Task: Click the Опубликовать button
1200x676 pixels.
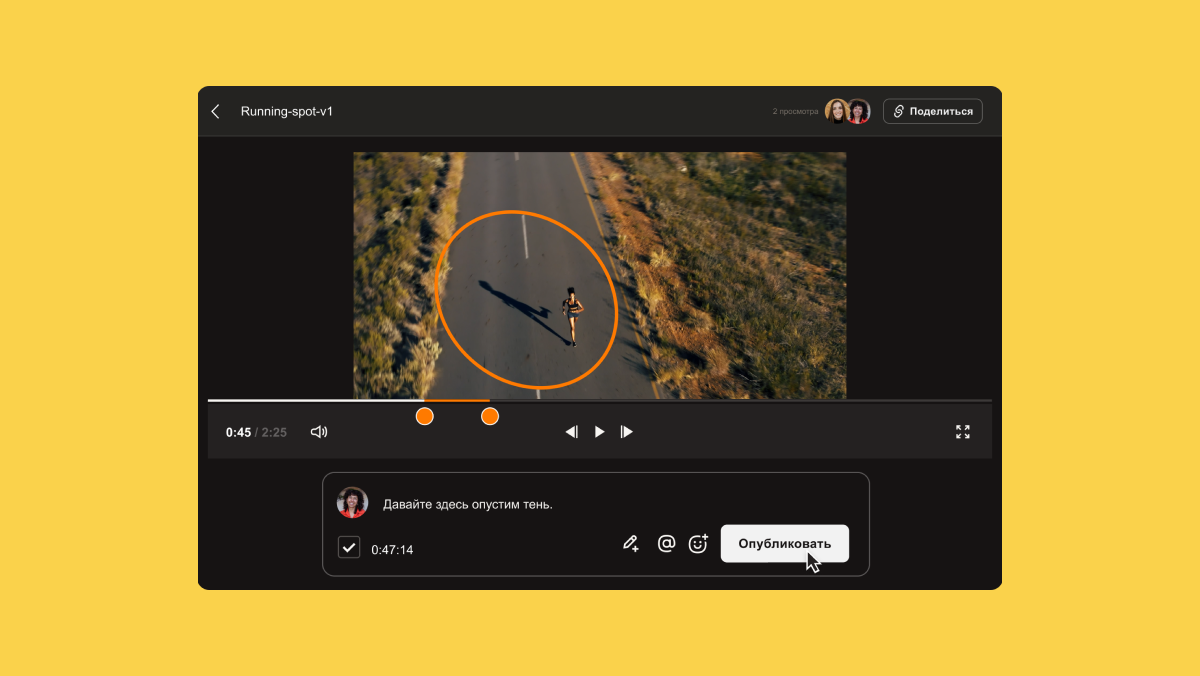Action: coord(784,544)
